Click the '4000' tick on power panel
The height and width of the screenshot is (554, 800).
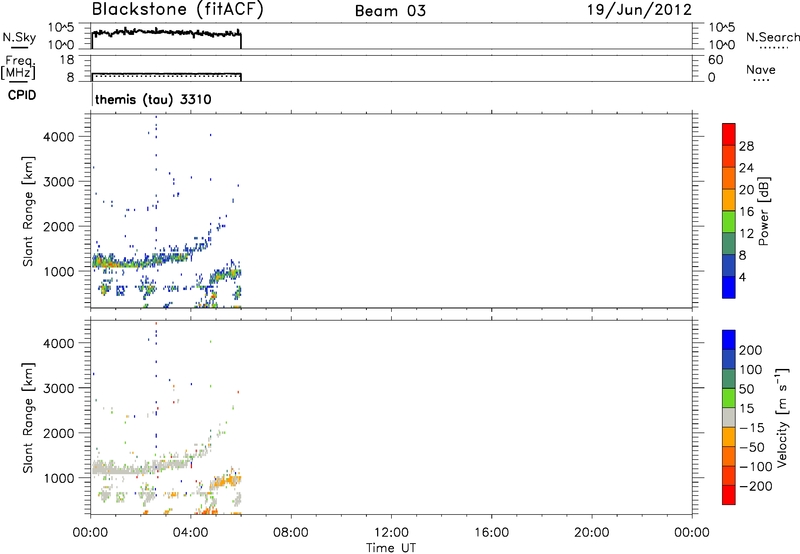point(59,137)
